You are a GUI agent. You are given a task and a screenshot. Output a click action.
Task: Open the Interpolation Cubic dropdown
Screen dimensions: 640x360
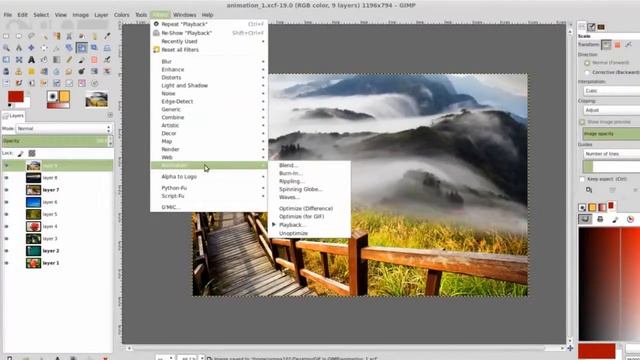coord(611,91)
